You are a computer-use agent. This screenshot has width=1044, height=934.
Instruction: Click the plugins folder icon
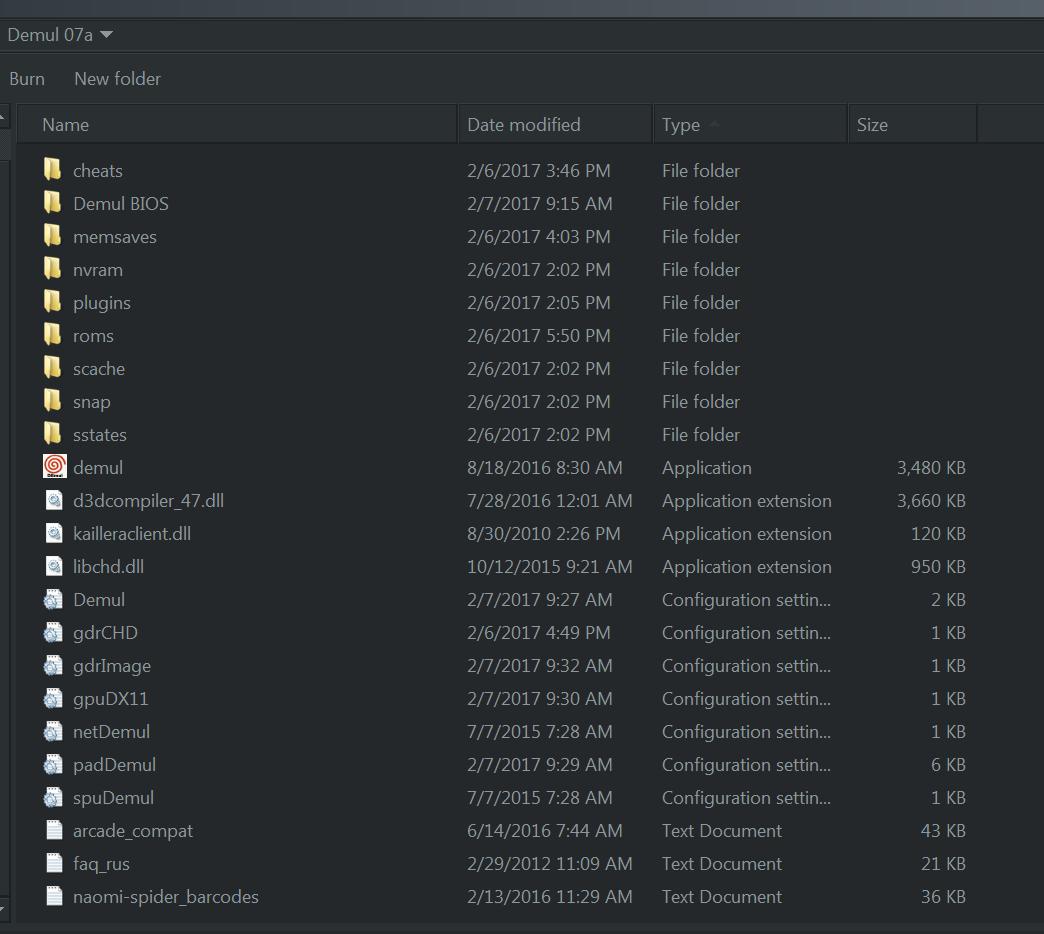pyautogui.click(x=53, y=302)
